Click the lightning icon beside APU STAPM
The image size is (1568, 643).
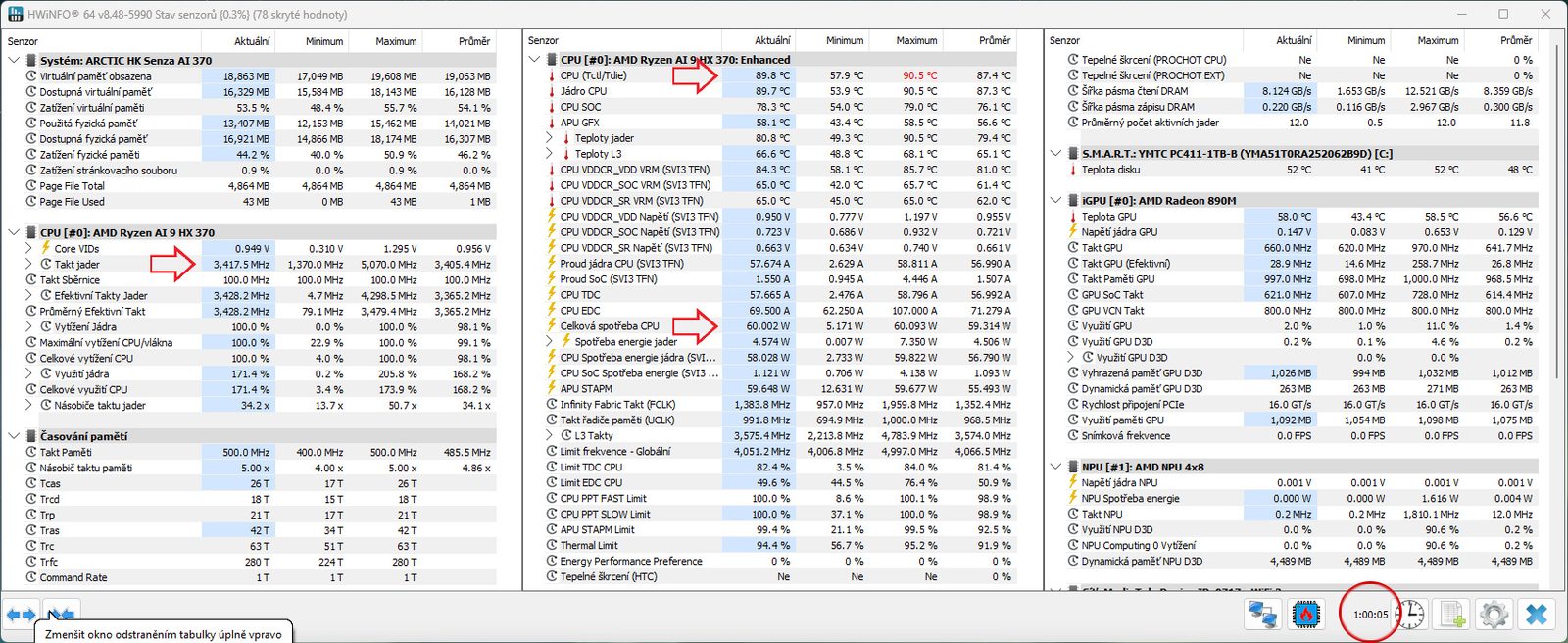(551, 389)
